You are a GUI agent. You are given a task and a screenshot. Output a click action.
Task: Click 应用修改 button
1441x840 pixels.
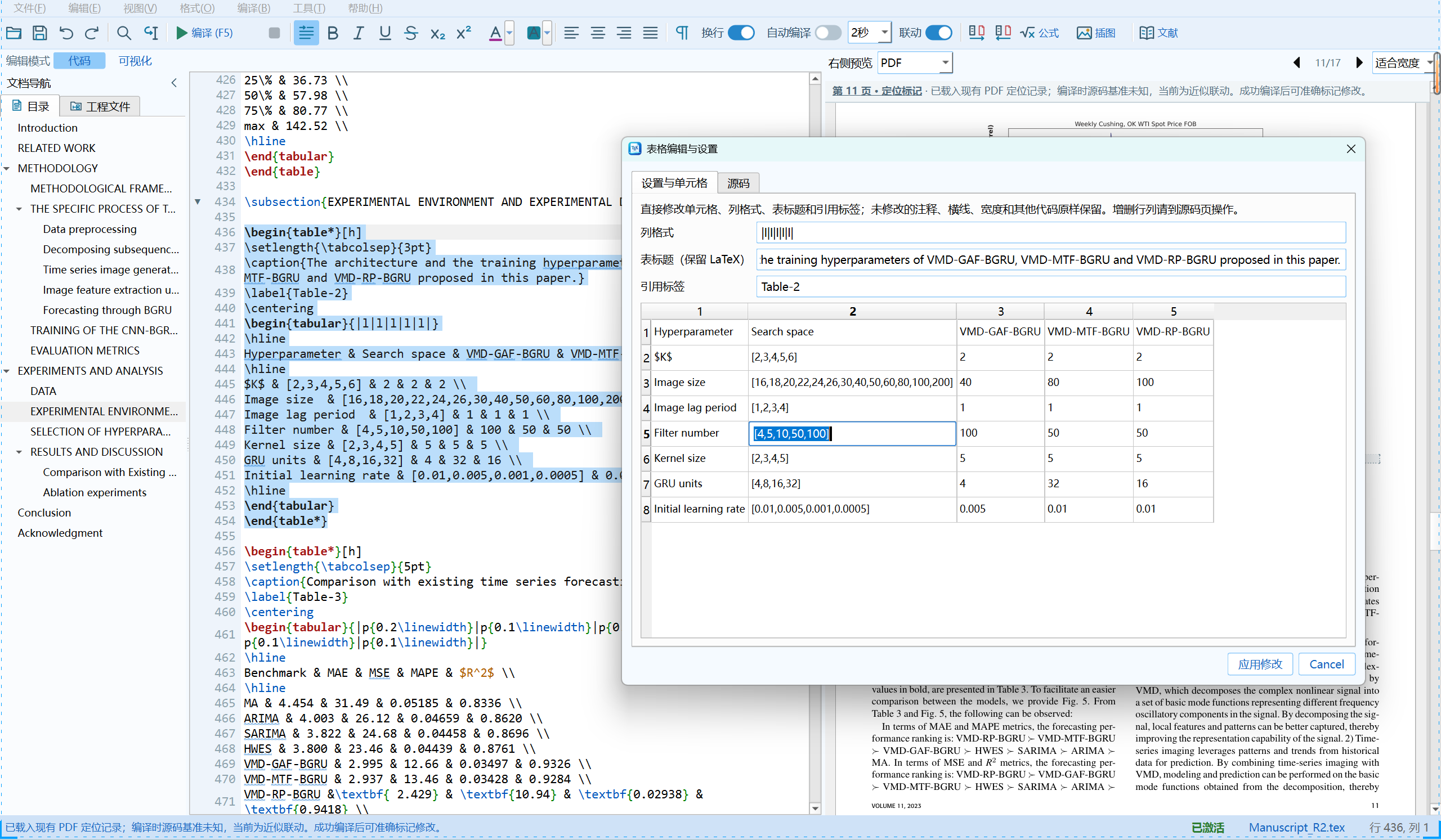[1260, 664]
